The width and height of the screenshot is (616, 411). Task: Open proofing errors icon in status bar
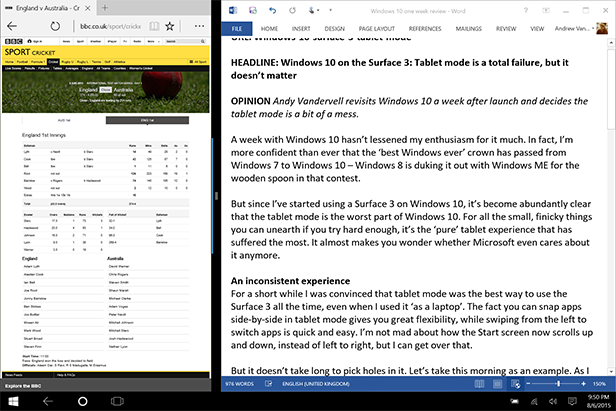[x=268, y=383]
